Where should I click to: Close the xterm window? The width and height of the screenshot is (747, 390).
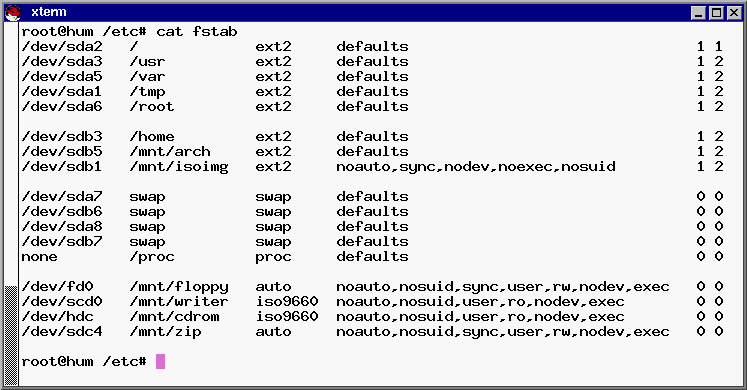(734, 13)
